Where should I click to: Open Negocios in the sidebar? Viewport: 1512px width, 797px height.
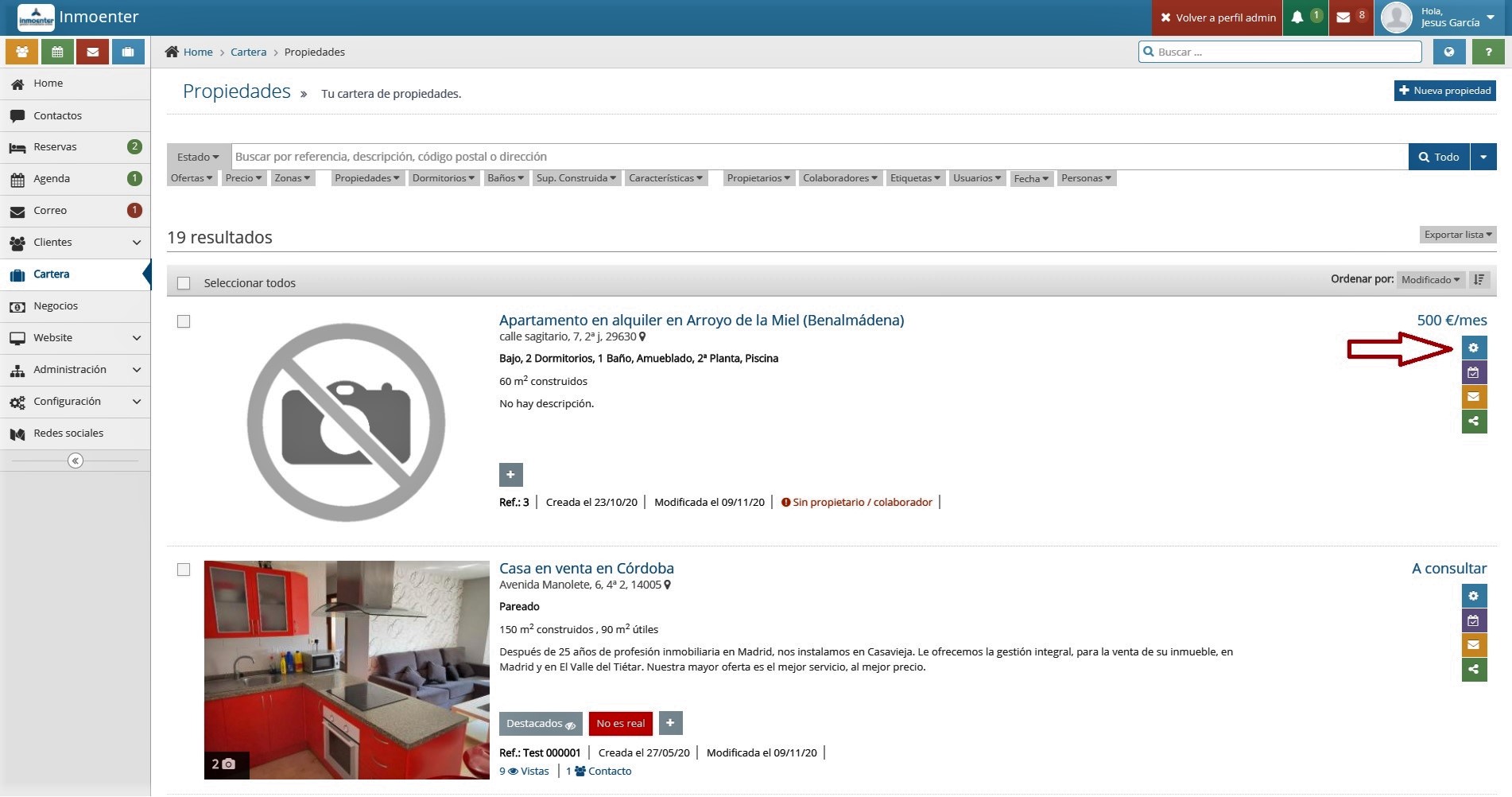pos(76,306)
